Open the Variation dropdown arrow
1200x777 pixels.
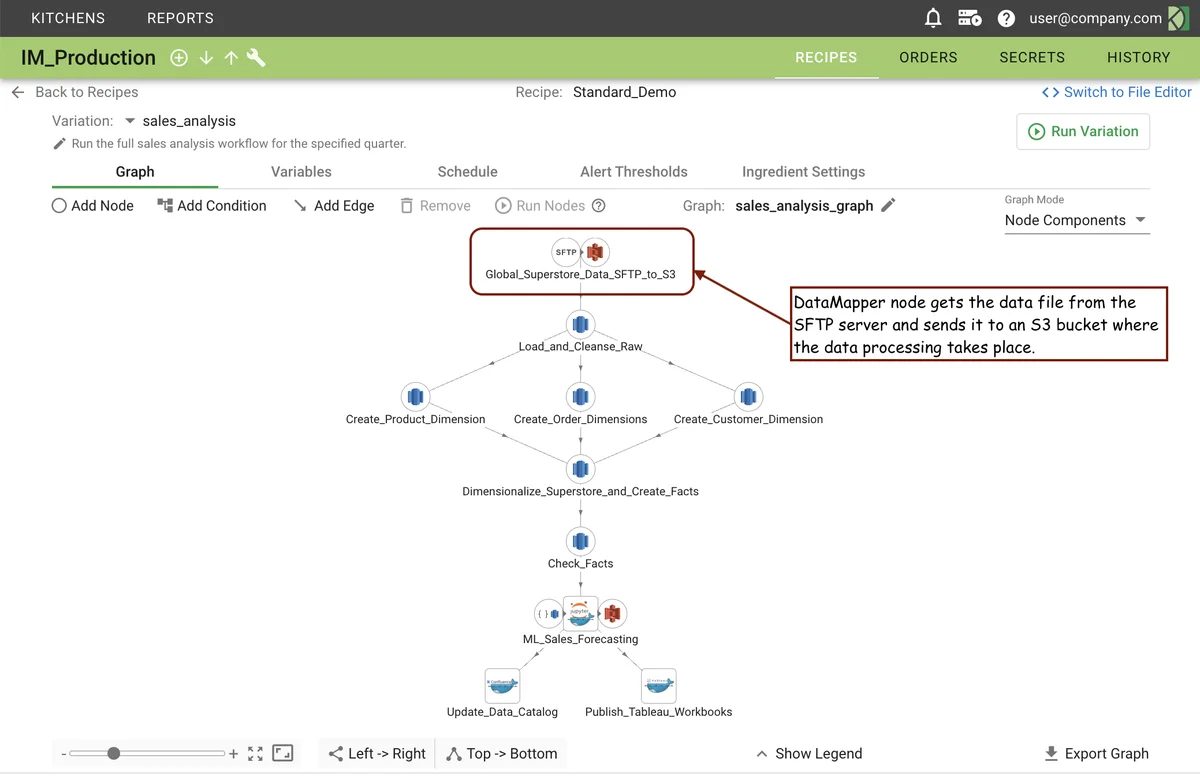point(130,121)
